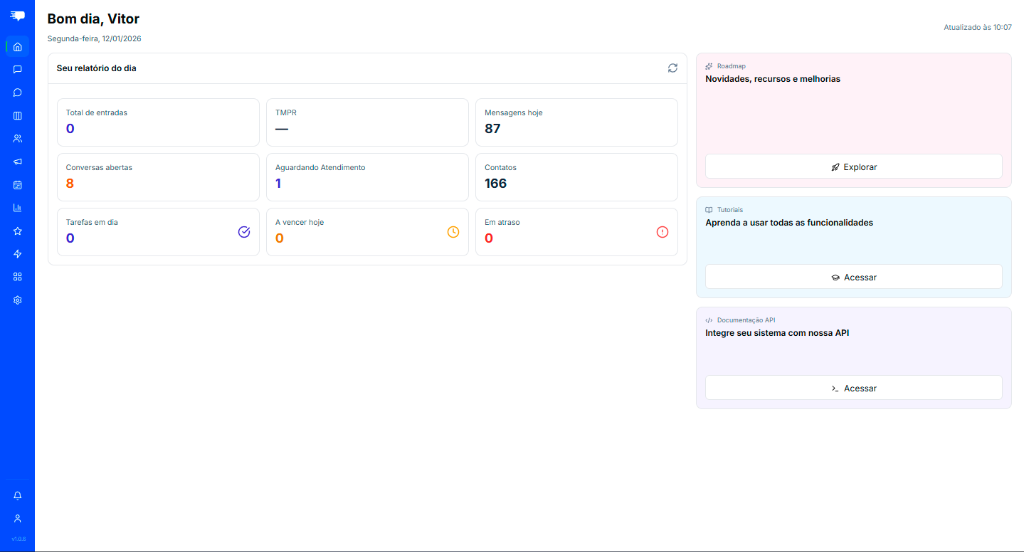Open the round speech bubble sidebar icon

point(18,93)
